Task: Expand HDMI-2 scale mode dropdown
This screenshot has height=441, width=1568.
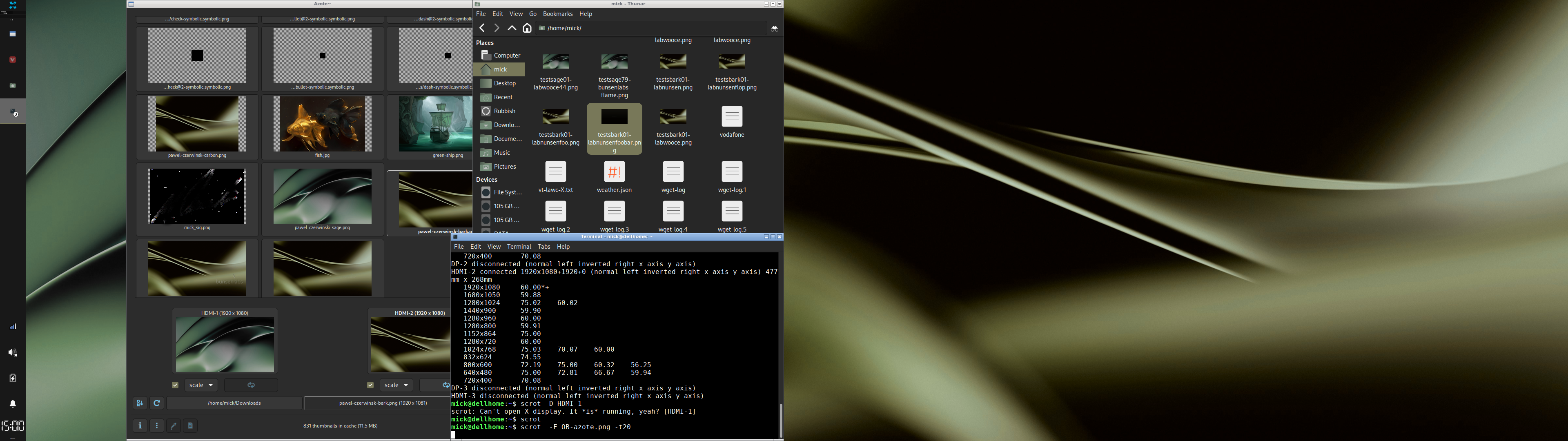Action: 396,385
